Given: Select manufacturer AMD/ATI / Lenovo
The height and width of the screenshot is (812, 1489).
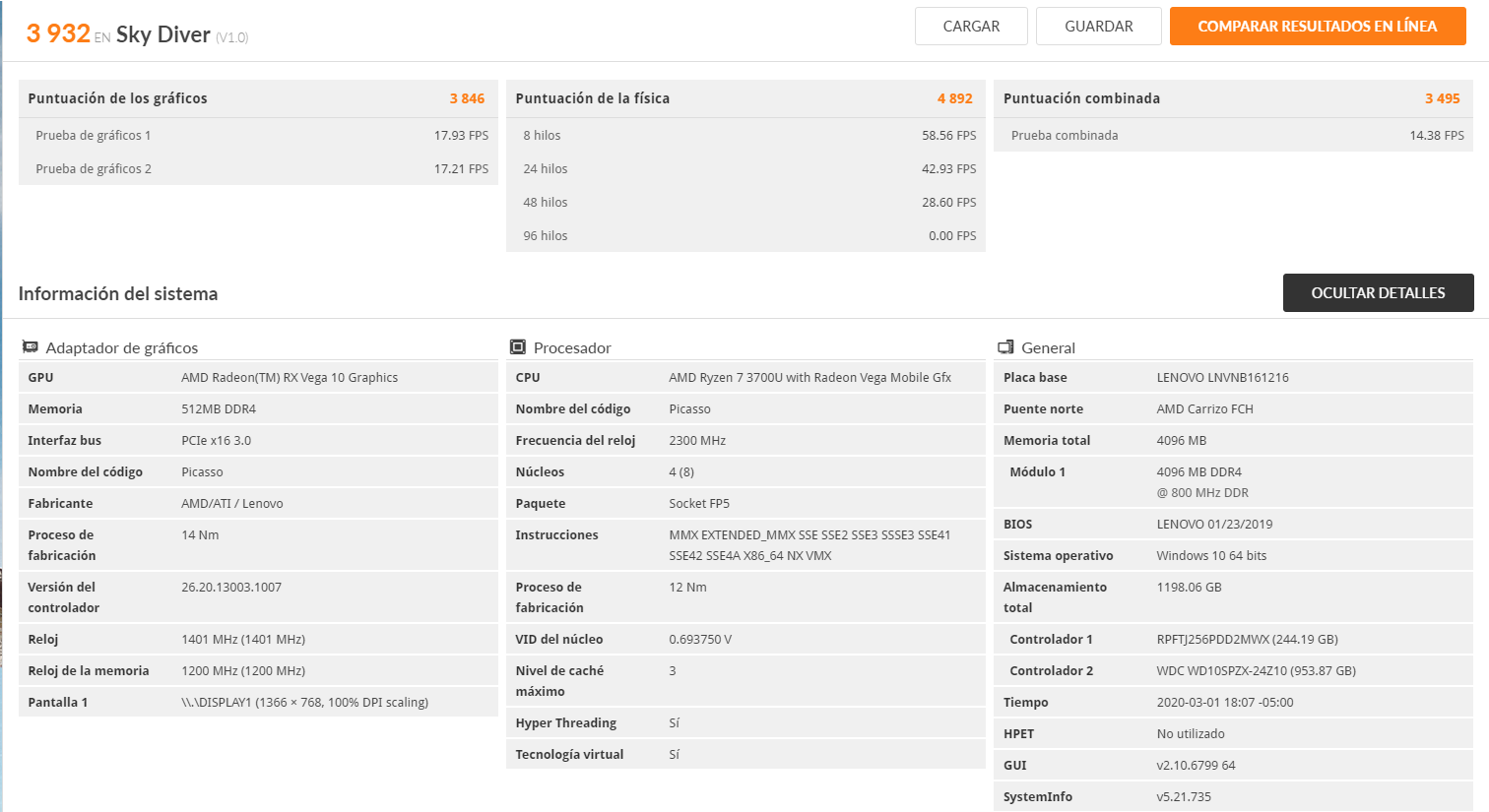Looking at the screenshot, I should click(x=232, y=504).
